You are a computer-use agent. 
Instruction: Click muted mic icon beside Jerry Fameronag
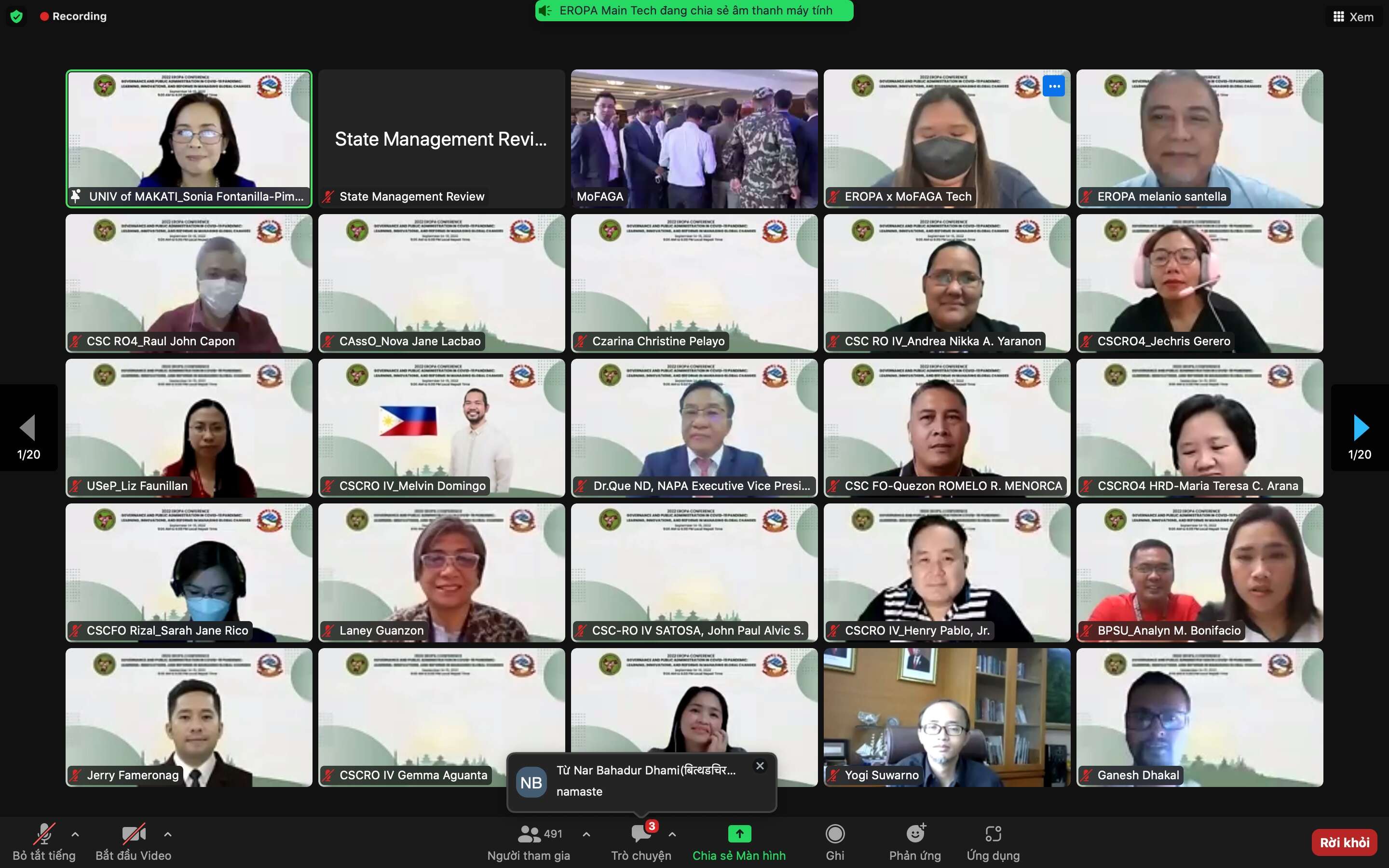pyautogui.click(x=76, y=775)
